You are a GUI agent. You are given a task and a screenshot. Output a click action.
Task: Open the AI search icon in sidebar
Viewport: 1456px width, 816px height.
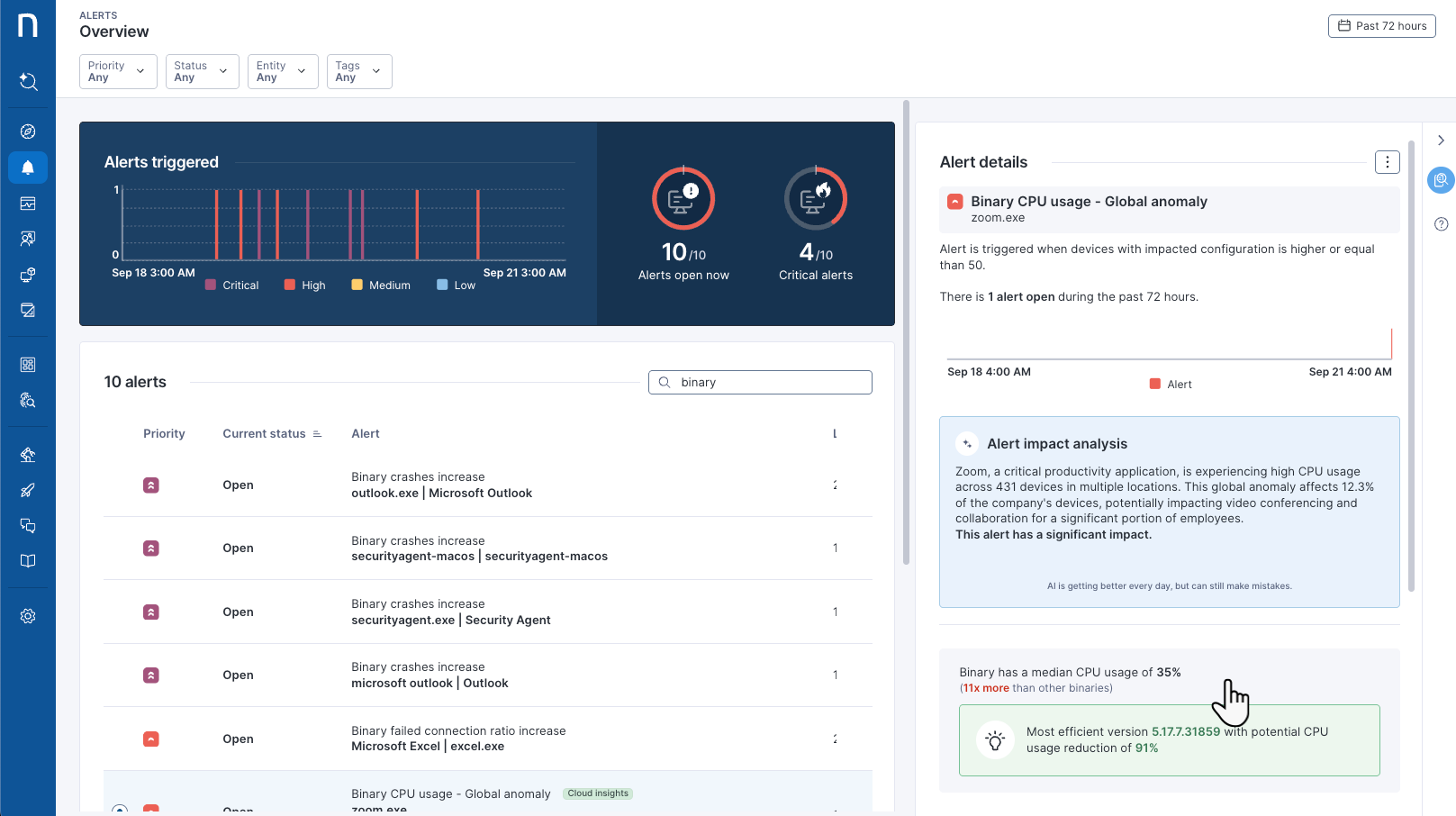click(28, 82)
